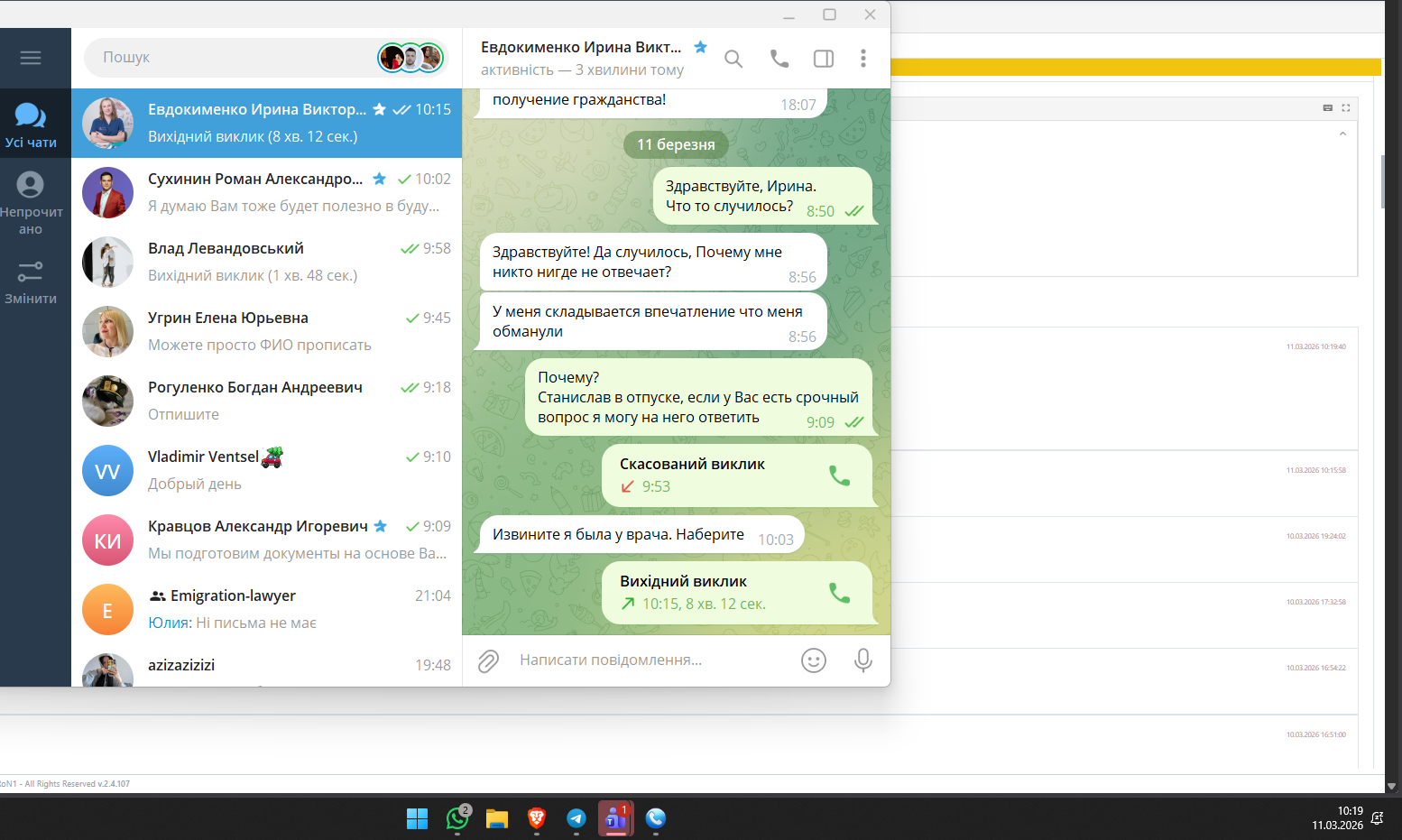Click the fullscreen icon in background window
Screen dimensions: 1402x840
1345,107
